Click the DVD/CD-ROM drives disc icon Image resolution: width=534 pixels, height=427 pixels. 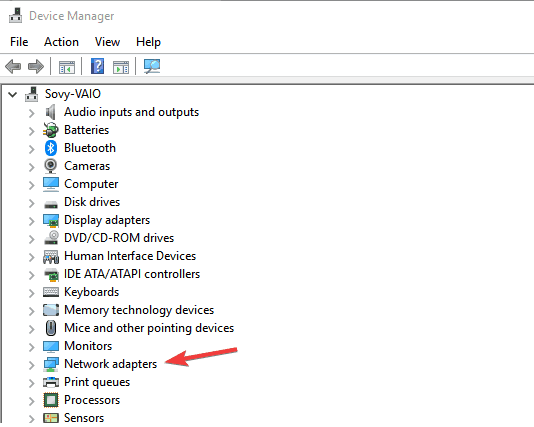(51, 238)
